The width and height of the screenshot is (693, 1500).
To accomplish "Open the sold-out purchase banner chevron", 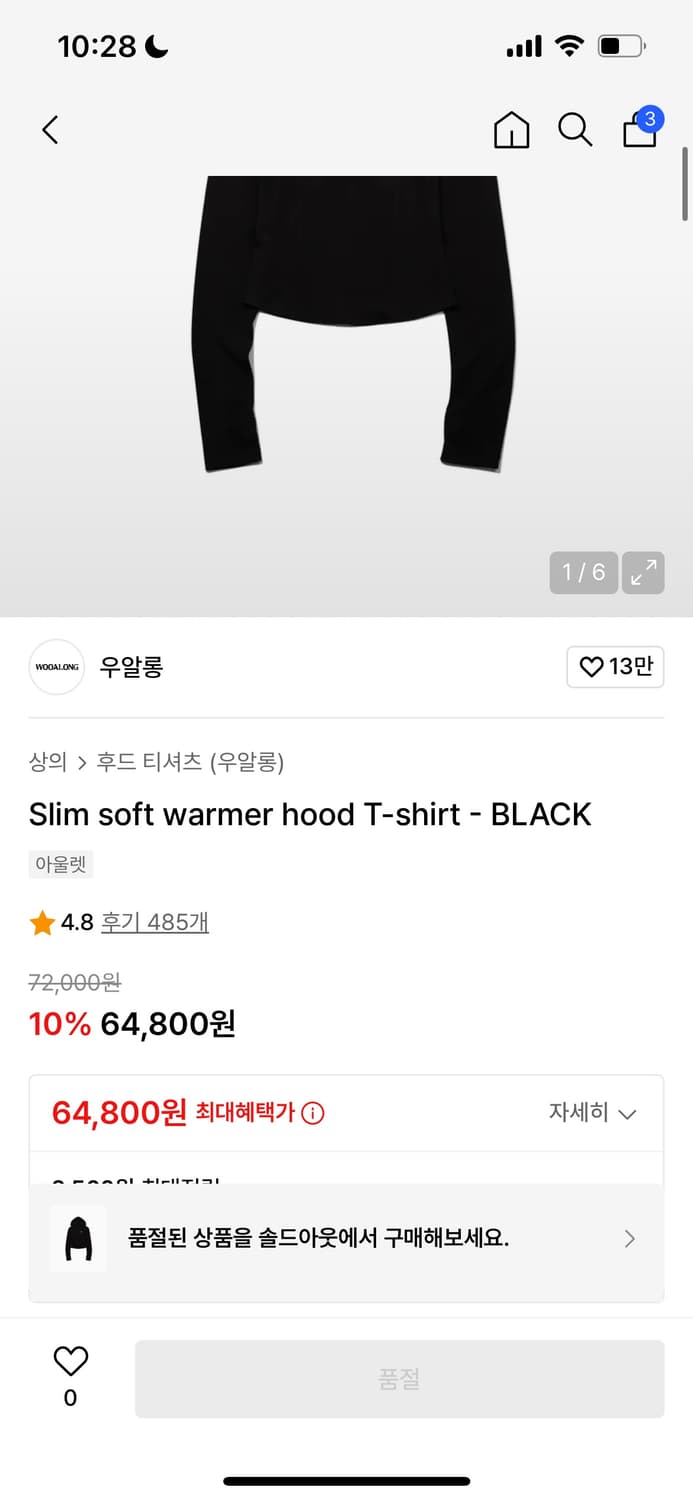I will pyautogui.click(x=629, y=1238).
